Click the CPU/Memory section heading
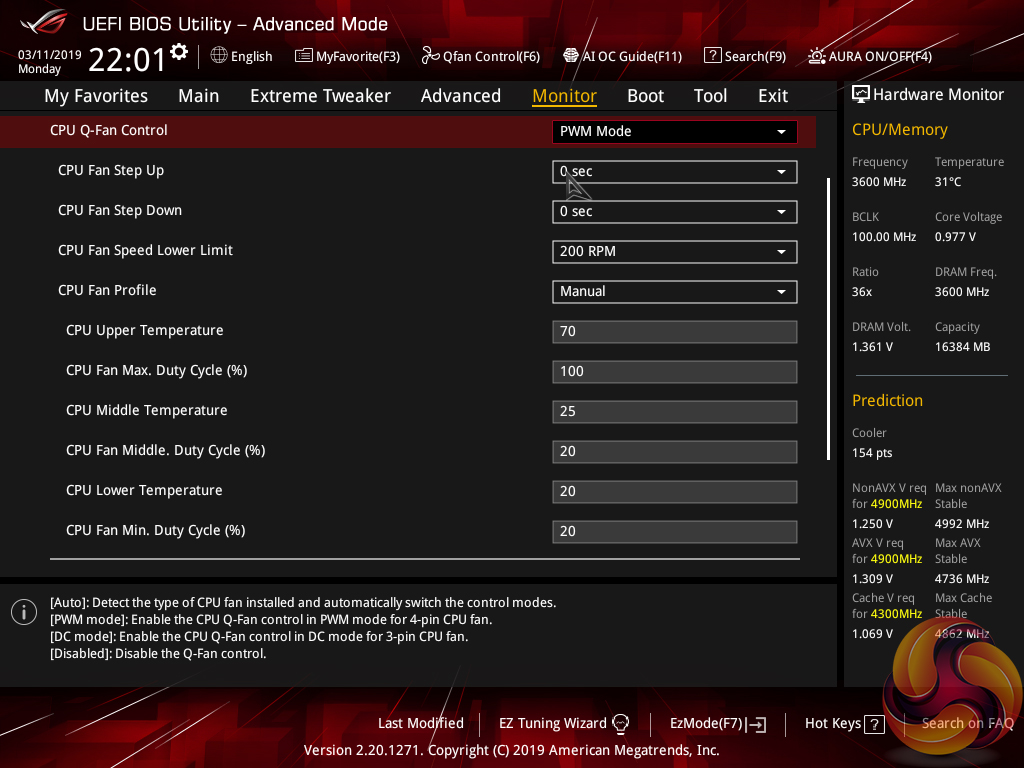Screen dimensions: 1024x768 click(x=899, y=130)
